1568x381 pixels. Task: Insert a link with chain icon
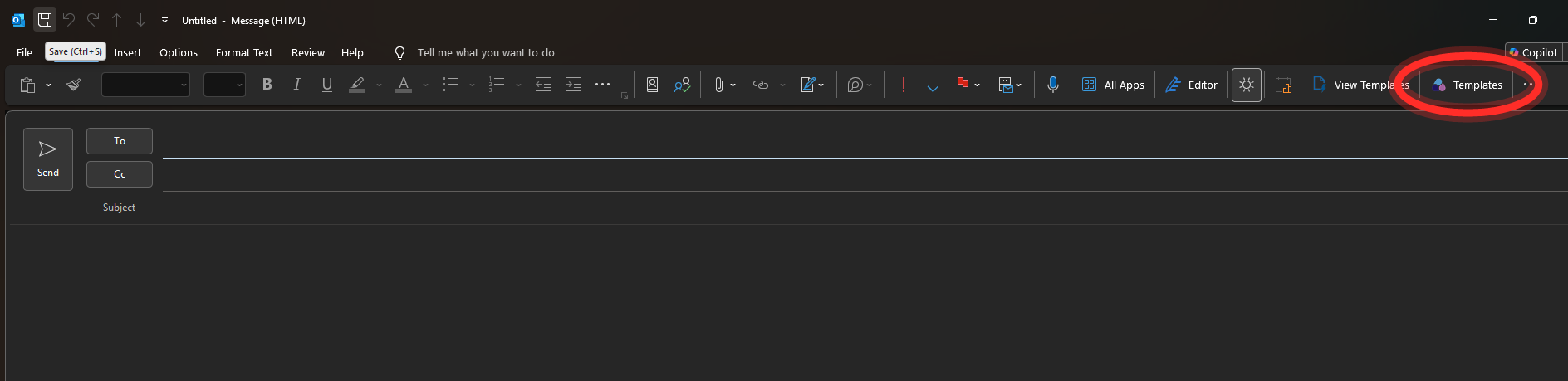coord(761,85)
